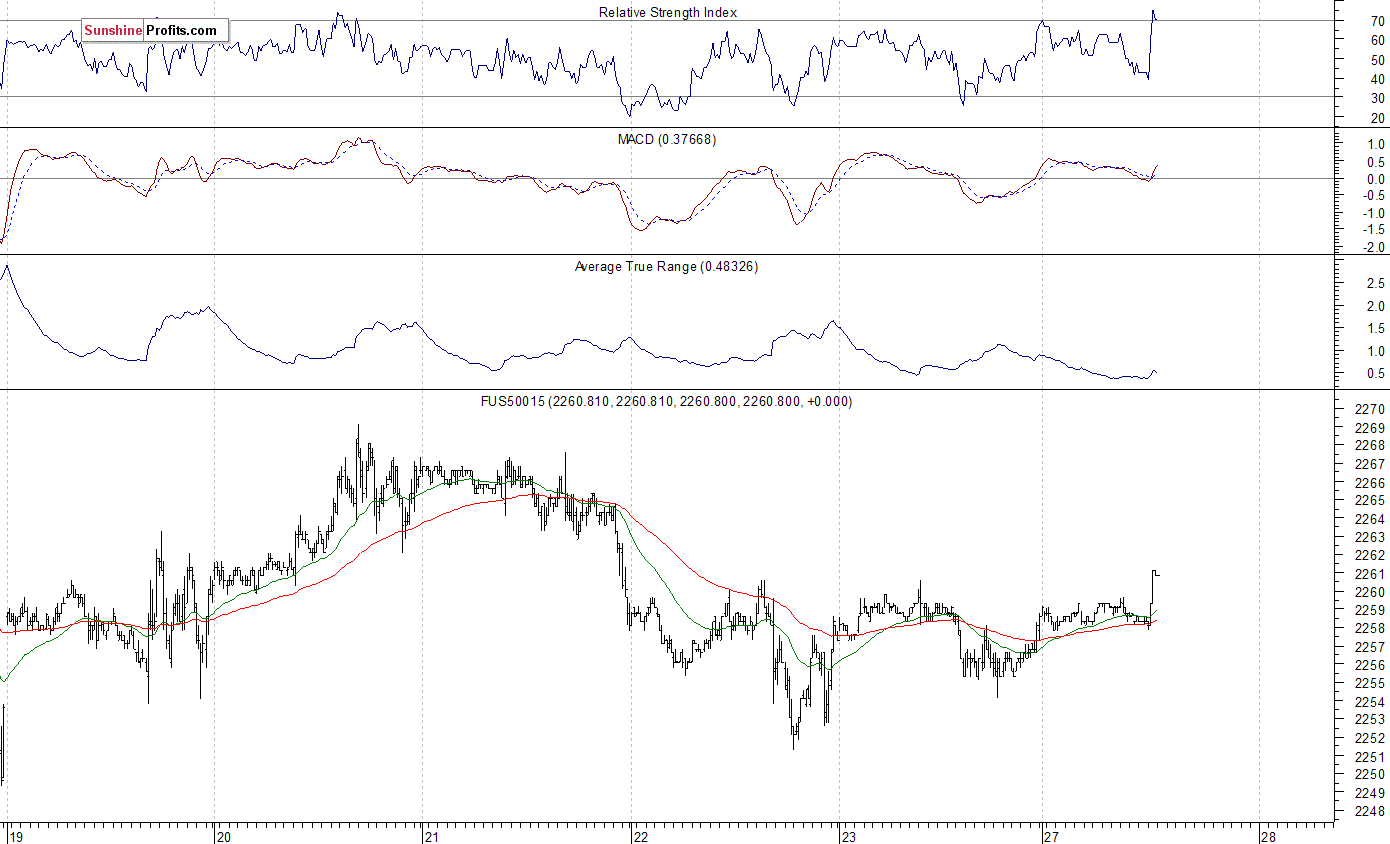Screen dimensions: 1390x844
Task: Click the 21 date label on the time axis
Action: (x=432, y=836)
